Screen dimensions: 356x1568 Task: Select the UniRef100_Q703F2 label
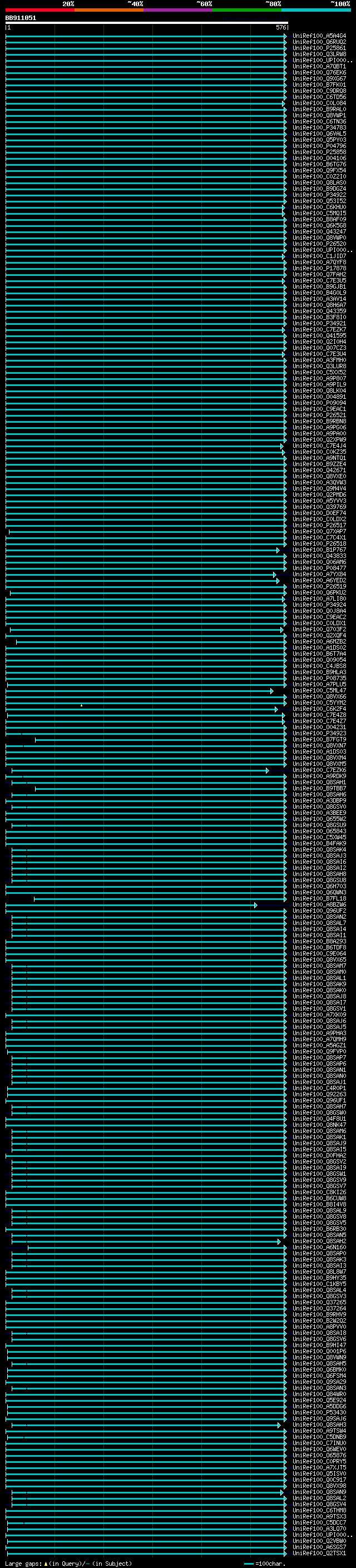point(319,629)
